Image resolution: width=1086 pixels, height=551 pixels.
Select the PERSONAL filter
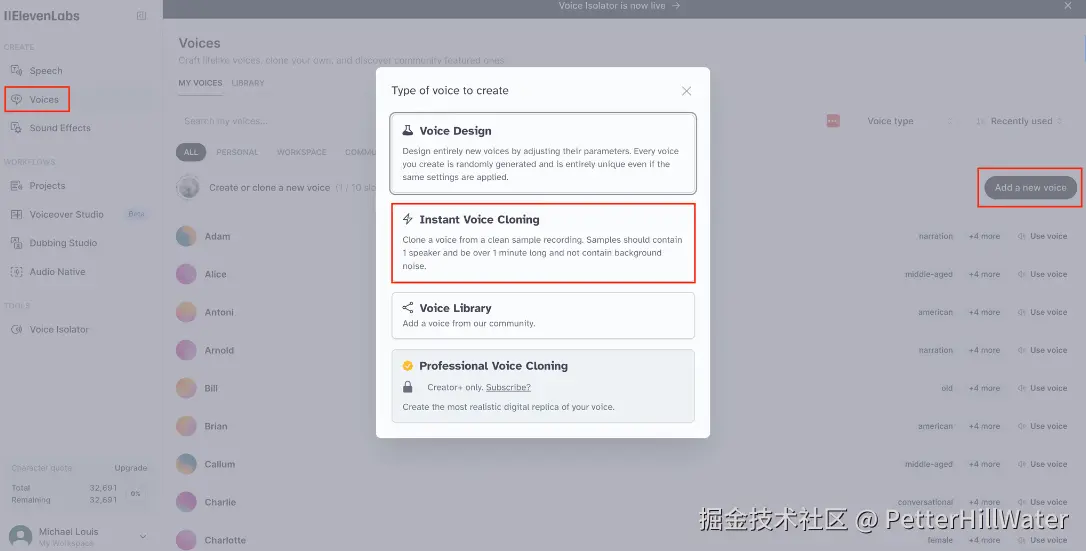point(238,152)
